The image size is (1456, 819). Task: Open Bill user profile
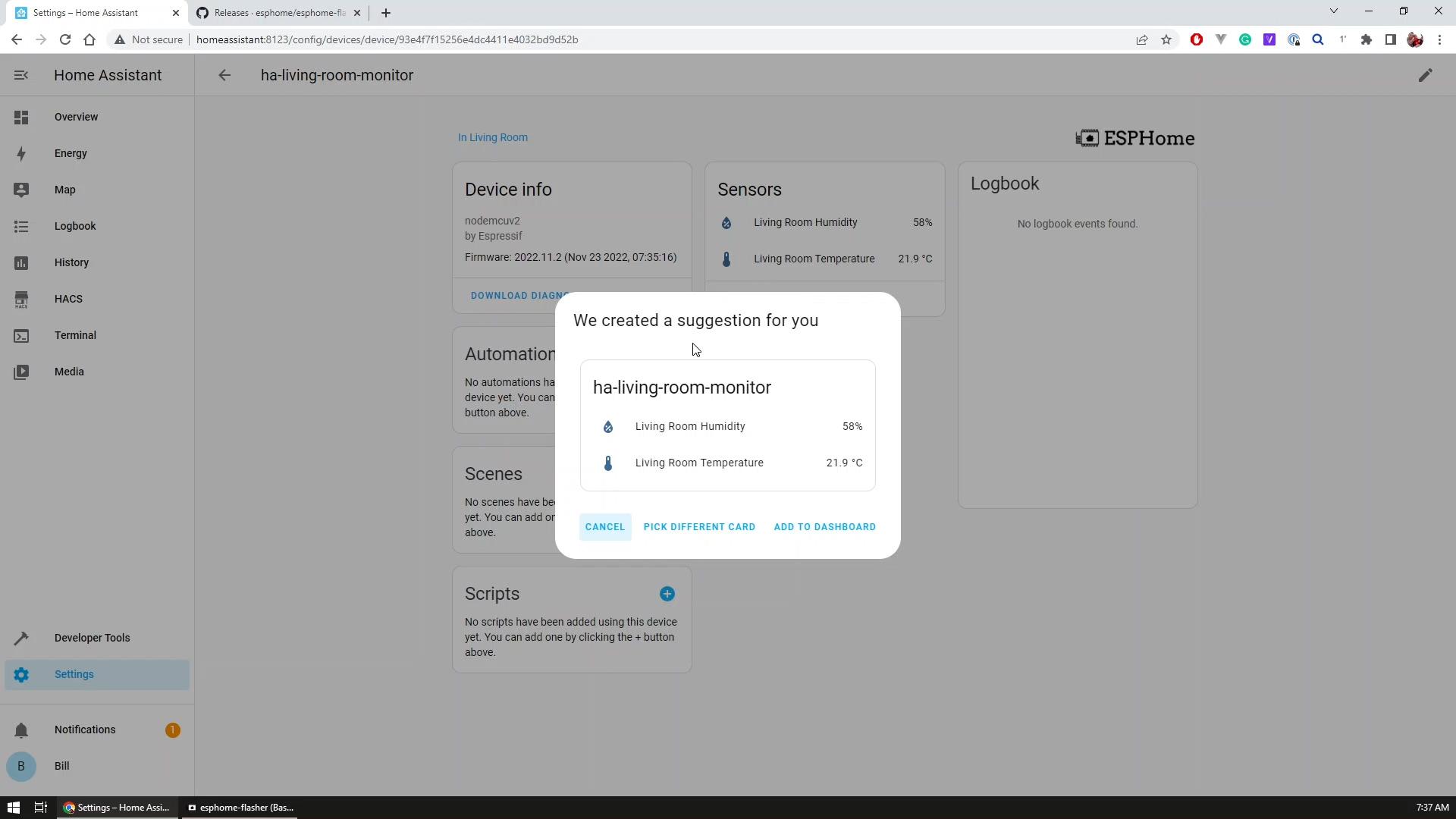[x=61, y=766]
